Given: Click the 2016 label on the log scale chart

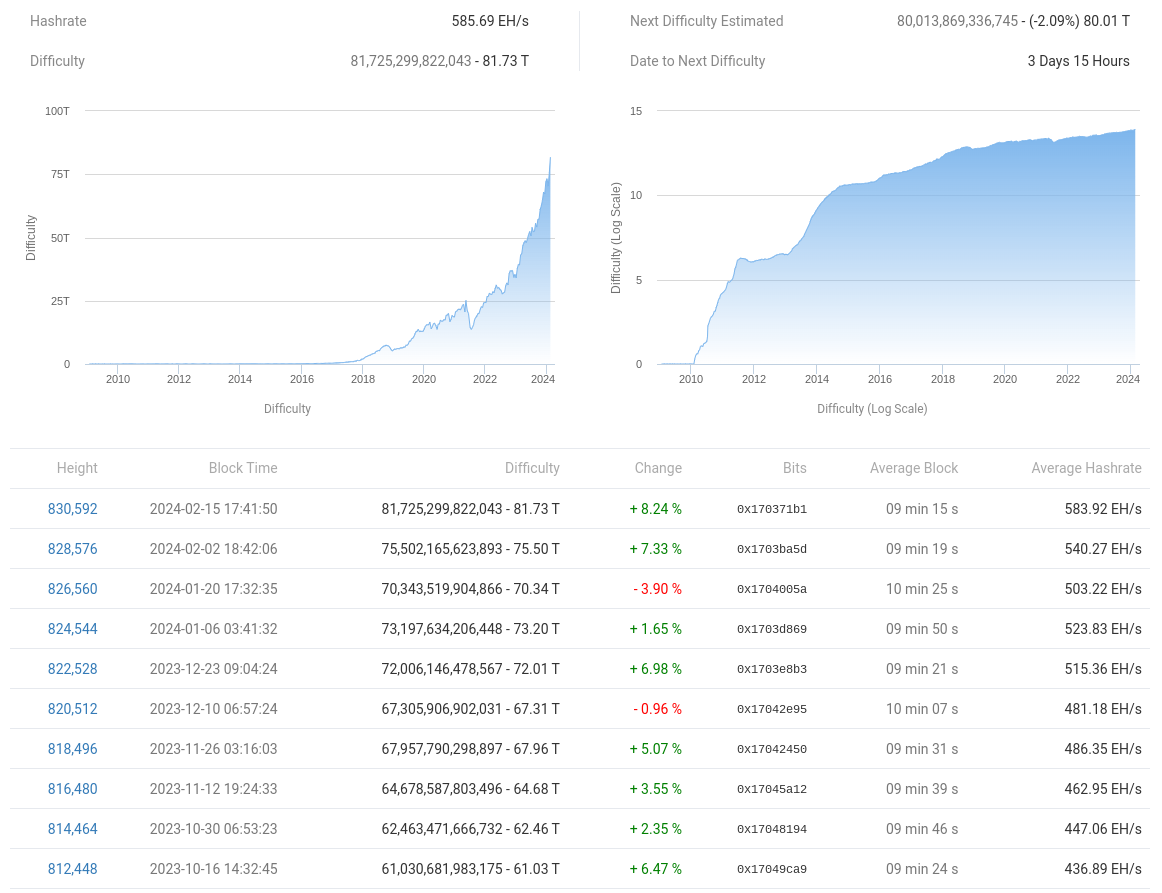Looking at the screenshot, I should tap(880, 379).
